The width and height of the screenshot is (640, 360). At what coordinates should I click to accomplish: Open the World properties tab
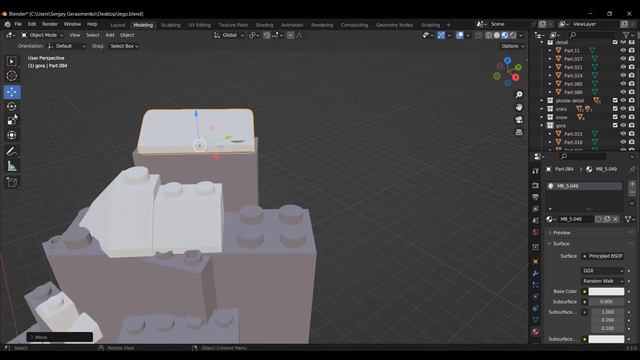(536, 232)
